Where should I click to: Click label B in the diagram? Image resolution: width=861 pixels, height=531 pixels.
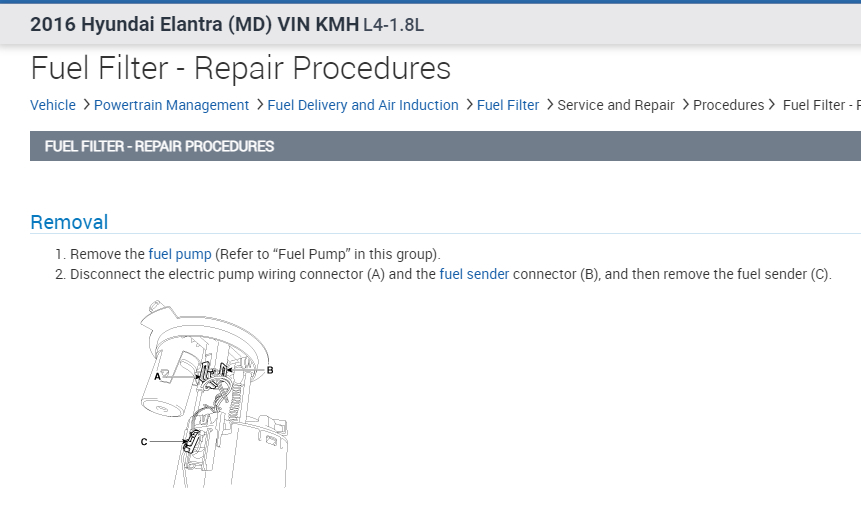pos(270,370)
